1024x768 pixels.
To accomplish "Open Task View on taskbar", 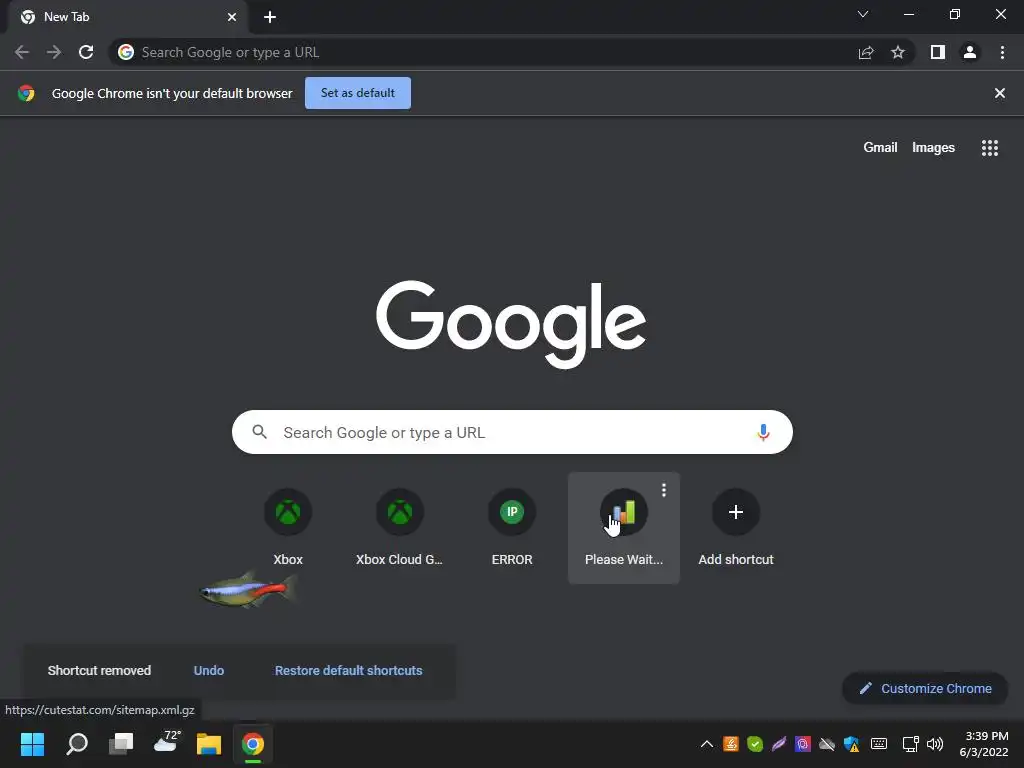I will (121, 744).
